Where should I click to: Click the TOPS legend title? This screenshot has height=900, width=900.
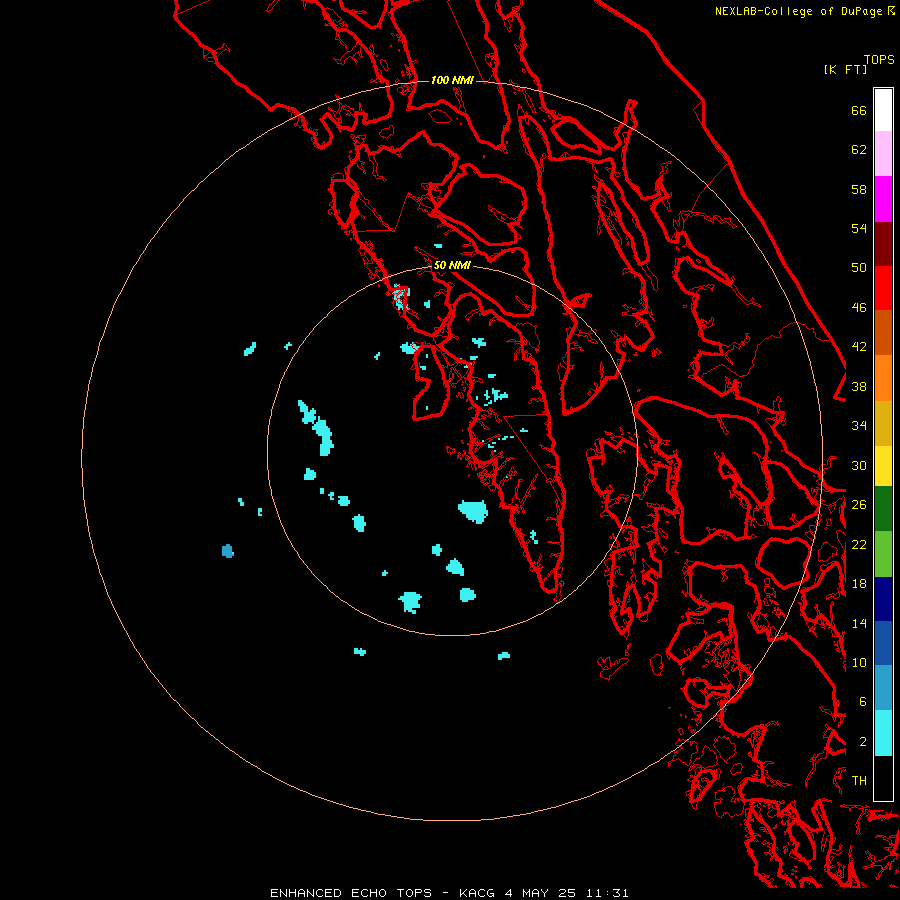(879, 59)
